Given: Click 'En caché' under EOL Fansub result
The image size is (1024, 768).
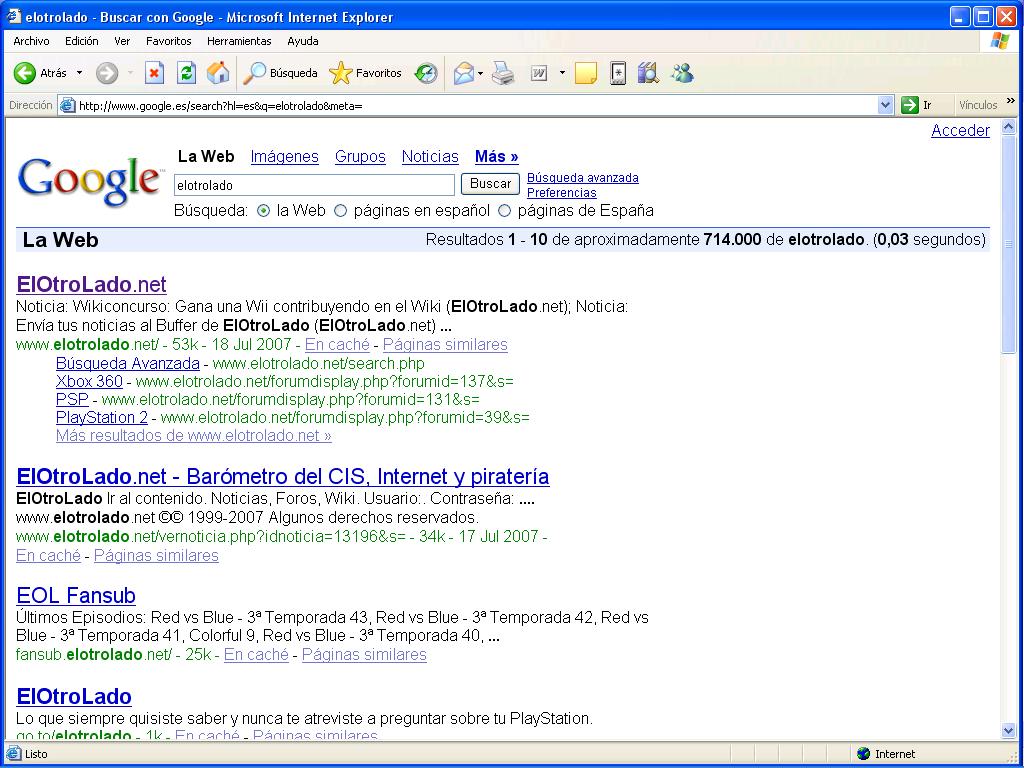Looking at the screenshot, I should 256,654.
